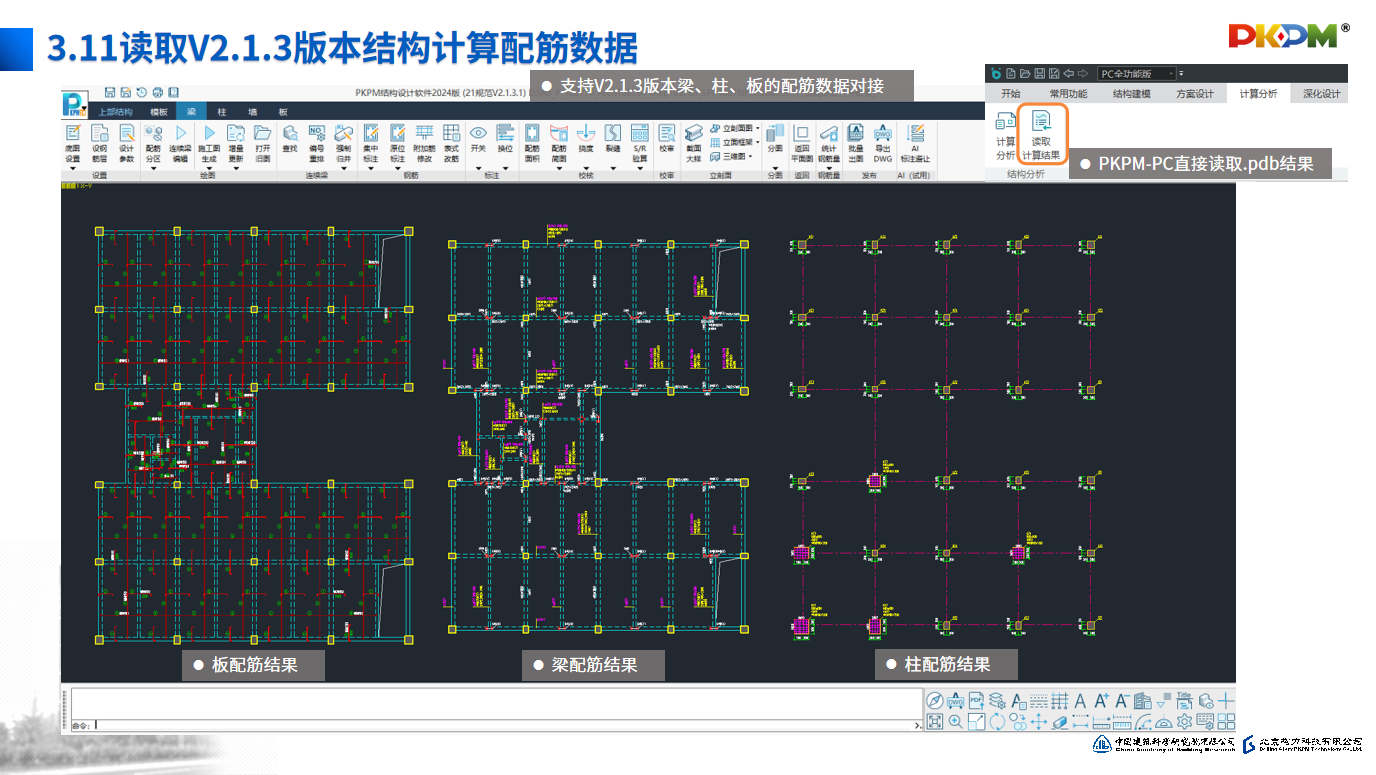The height and width of the screenshot is (775, 1376).
Task: Click the eraser icon in bottom toolbar
Action: [x=1060, y=721]
